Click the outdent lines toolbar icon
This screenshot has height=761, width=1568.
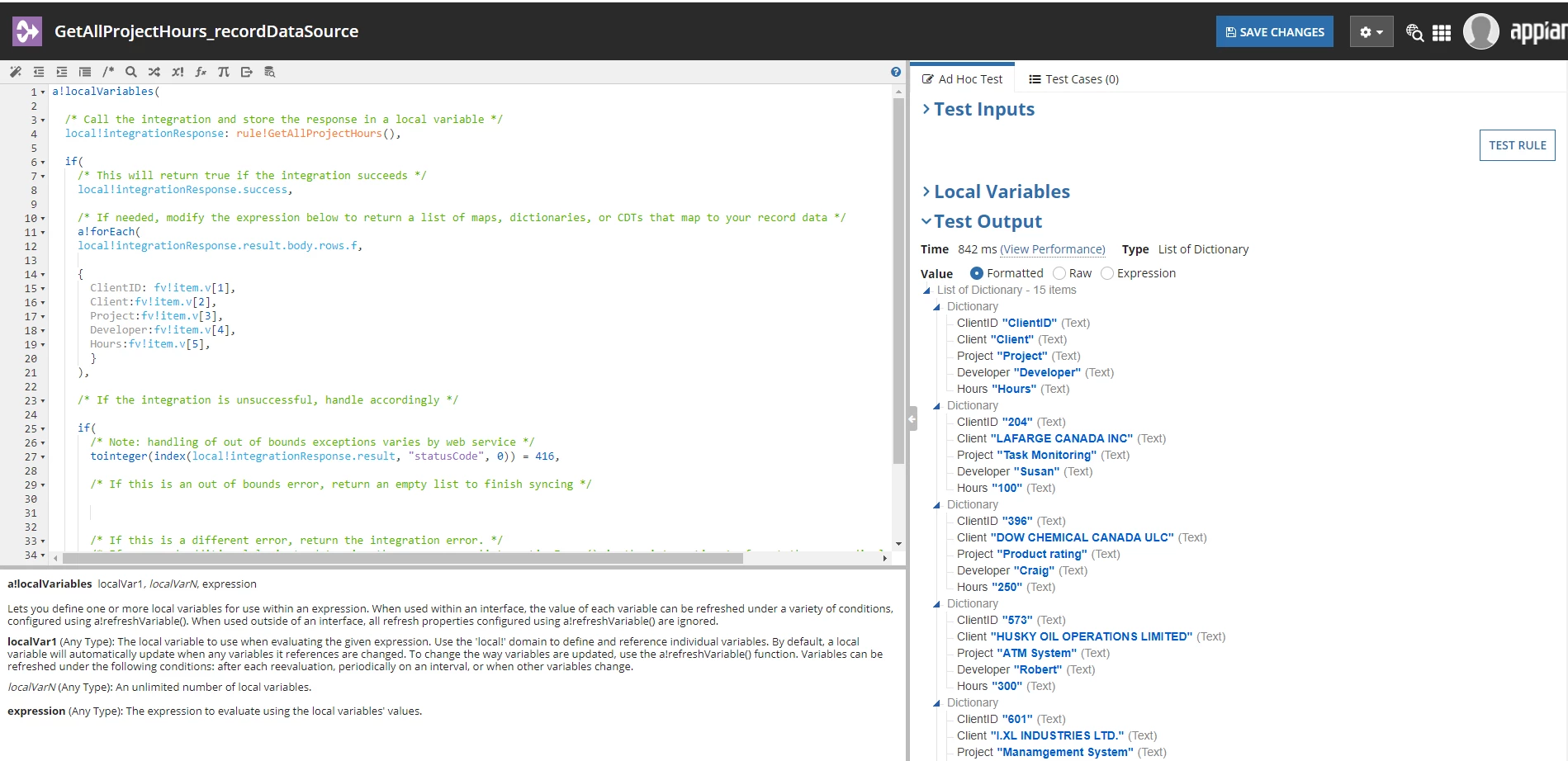point(39,72)
